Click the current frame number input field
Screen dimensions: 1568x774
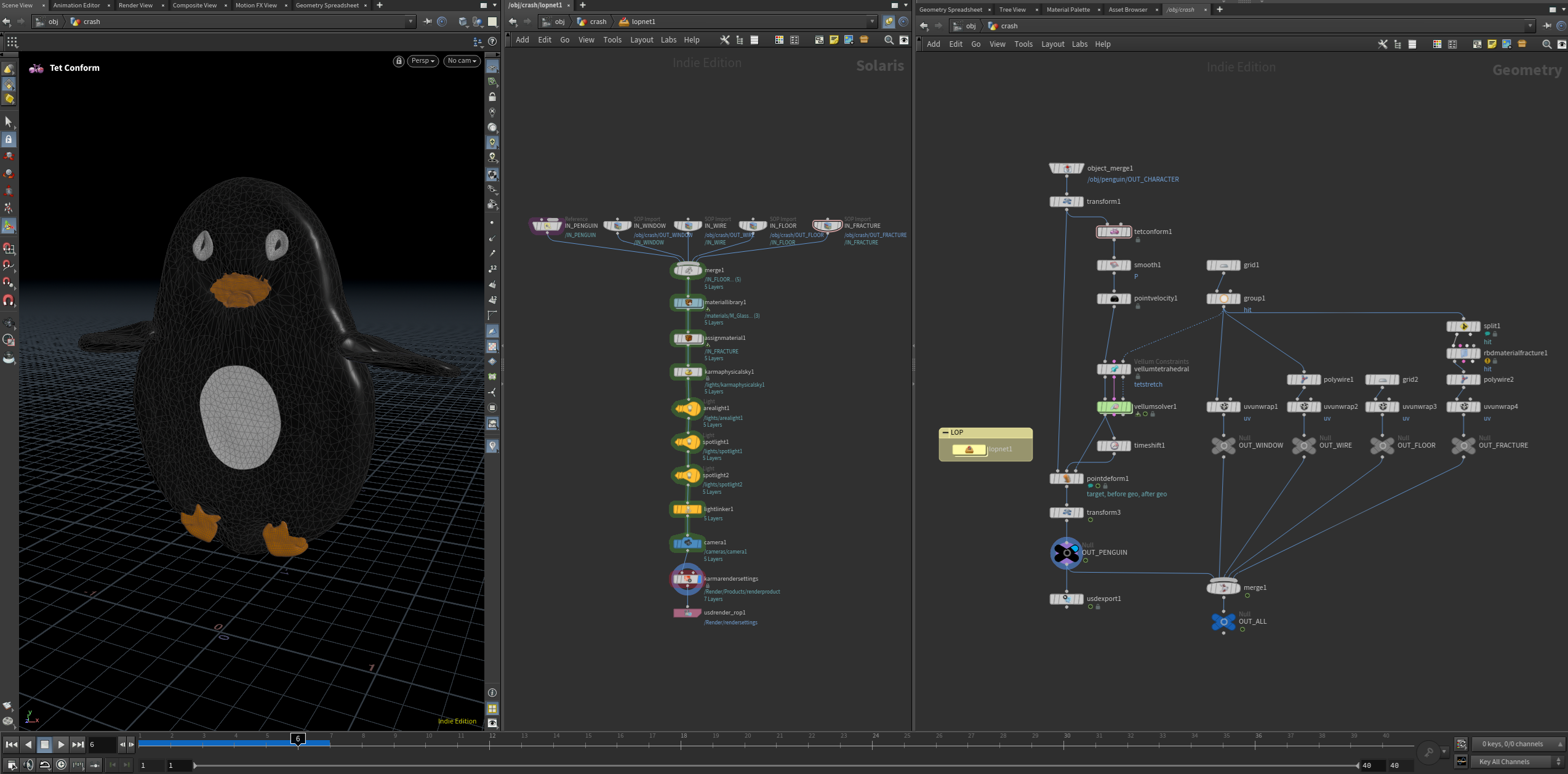pos(102,744)
